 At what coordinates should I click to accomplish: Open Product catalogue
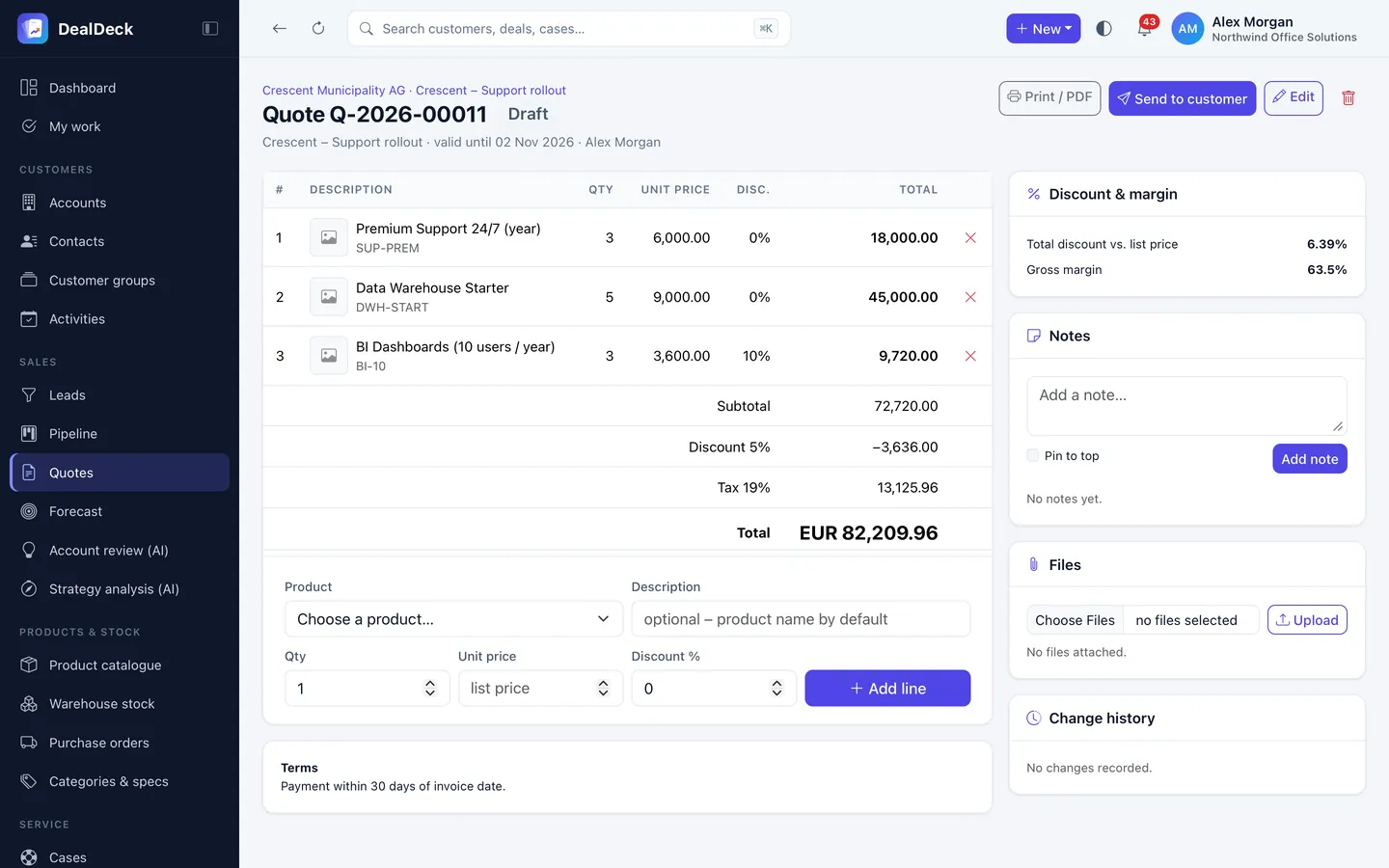point(120,665)
